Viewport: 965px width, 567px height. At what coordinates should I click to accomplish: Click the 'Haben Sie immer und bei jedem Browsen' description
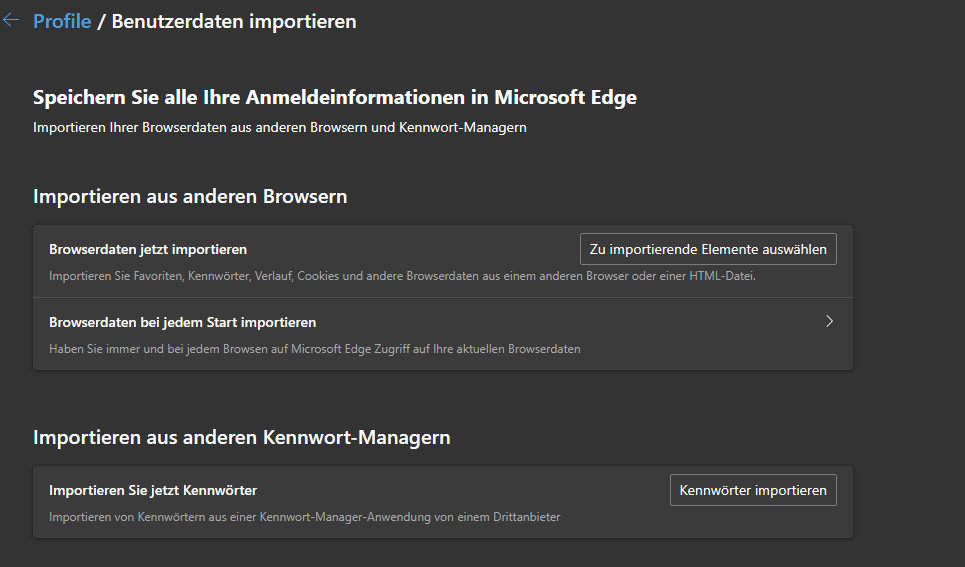[x=314, y=349]
